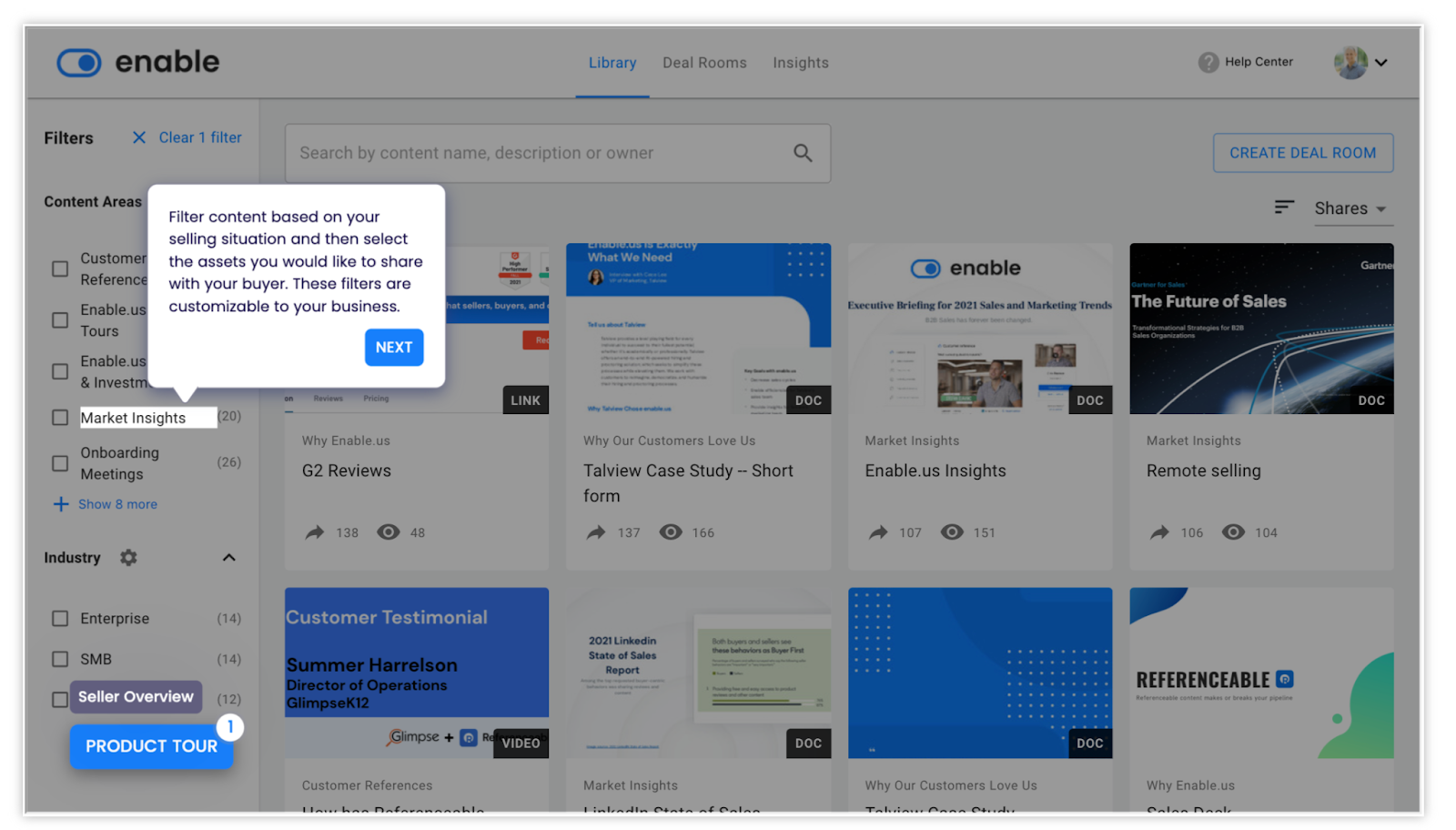
Task: Check the Market Insights filter checkbox
Action: [x=59, y=417]
